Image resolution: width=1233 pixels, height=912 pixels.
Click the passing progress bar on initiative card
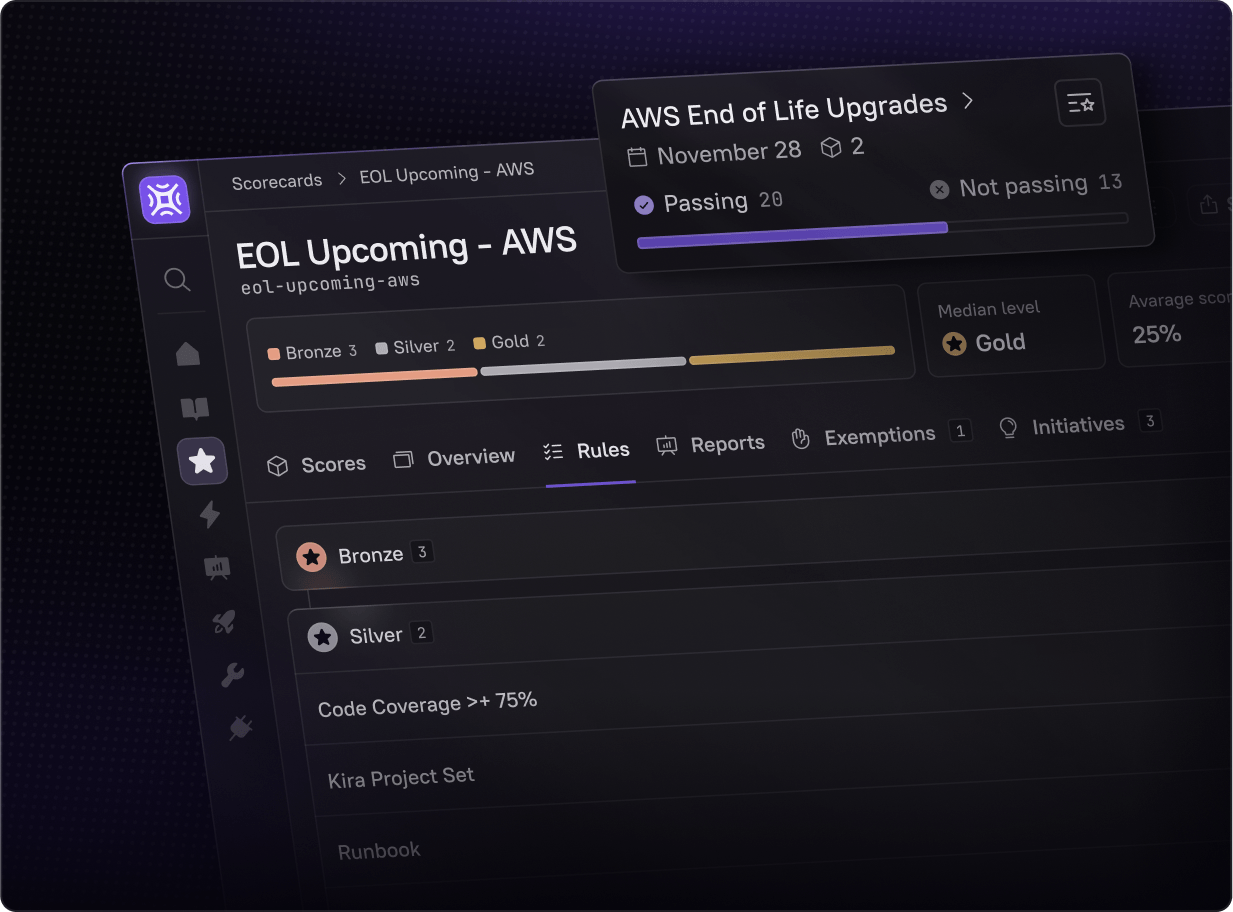click(792, 234)
